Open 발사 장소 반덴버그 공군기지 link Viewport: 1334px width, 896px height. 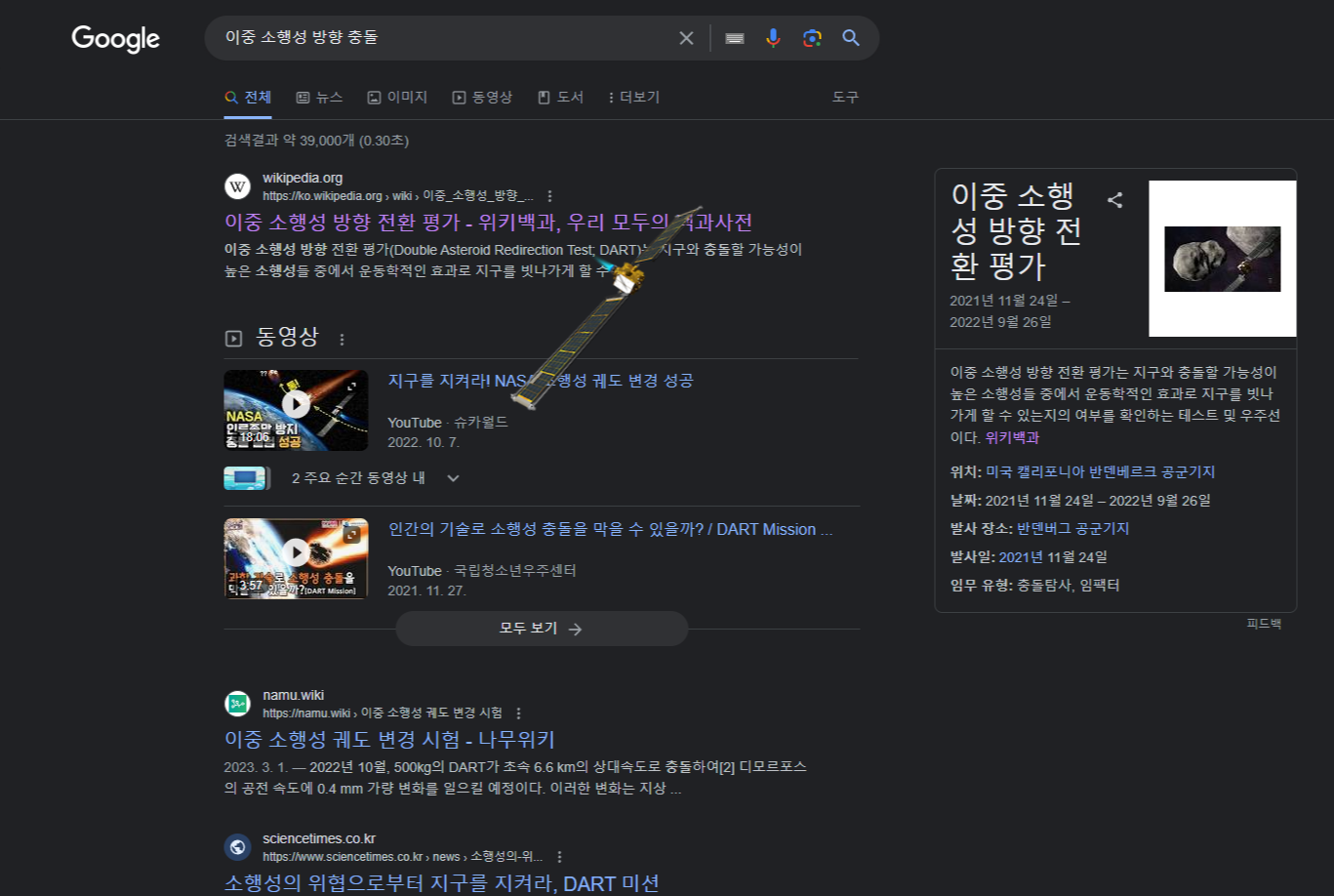pyautogui.click(x=1072, y=528)
